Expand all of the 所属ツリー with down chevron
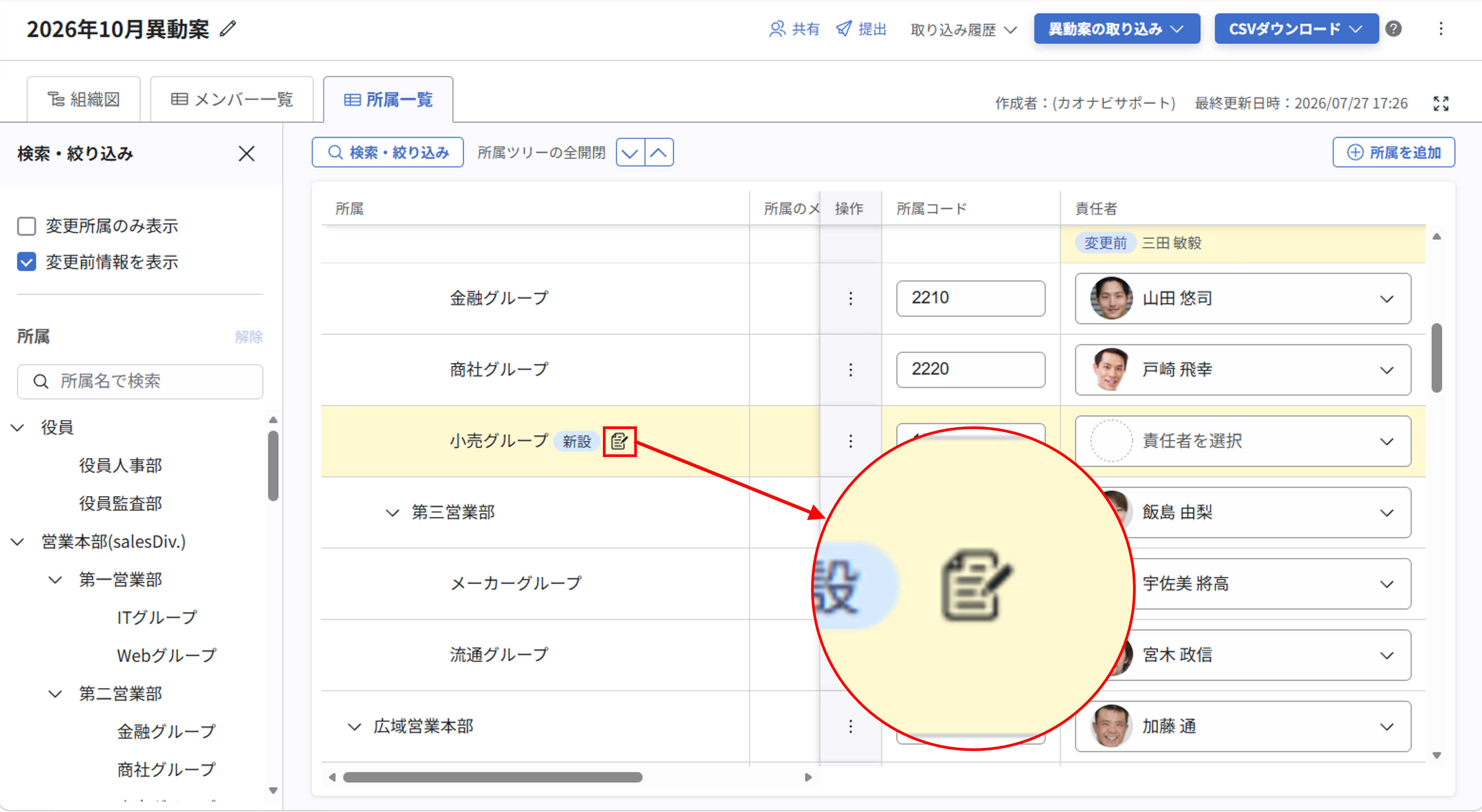This screenshot has width=1482, height=812. coord(630,152)
